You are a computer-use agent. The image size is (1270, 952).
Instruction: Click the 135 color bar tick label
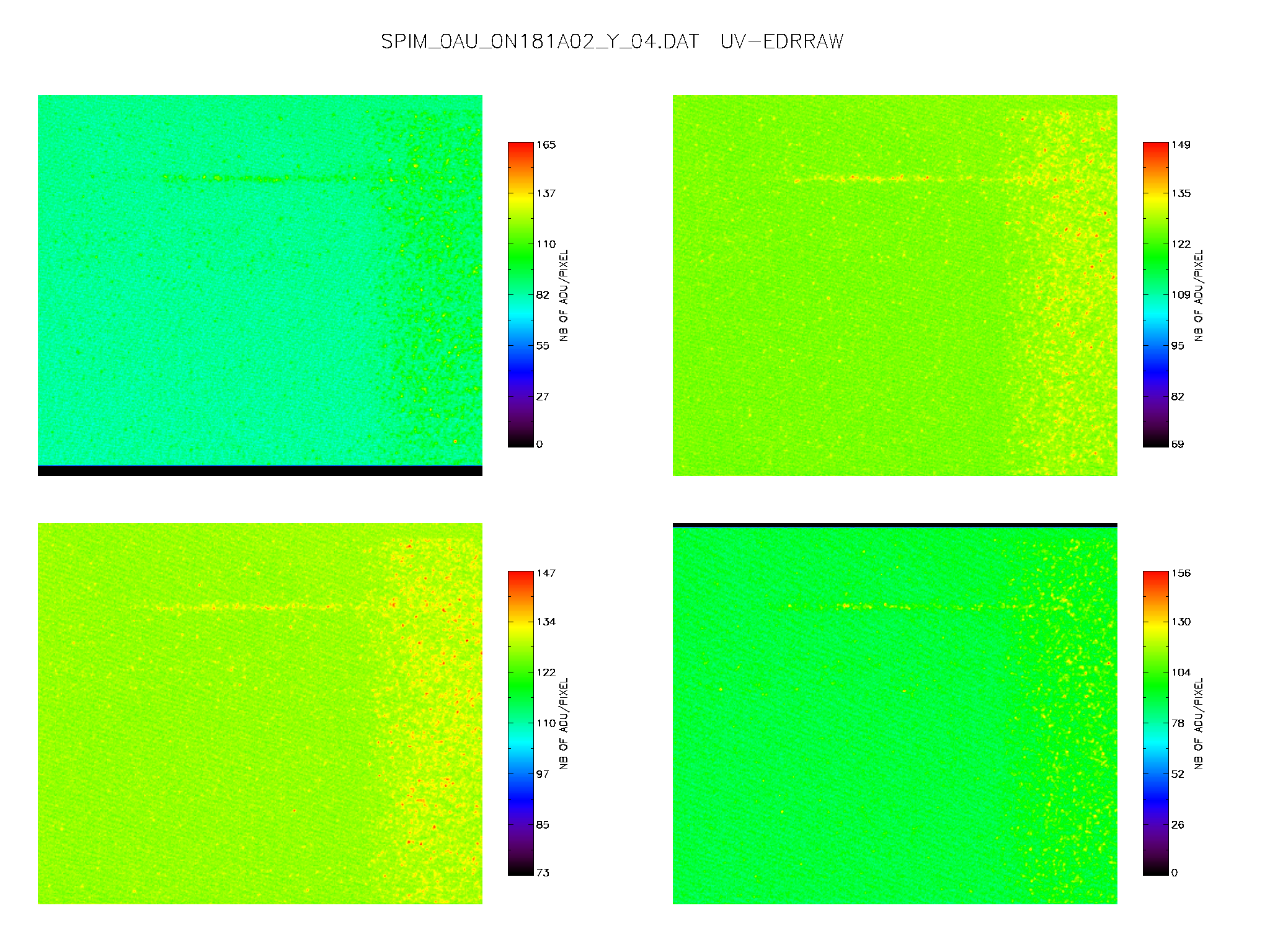pos(1181,193)
